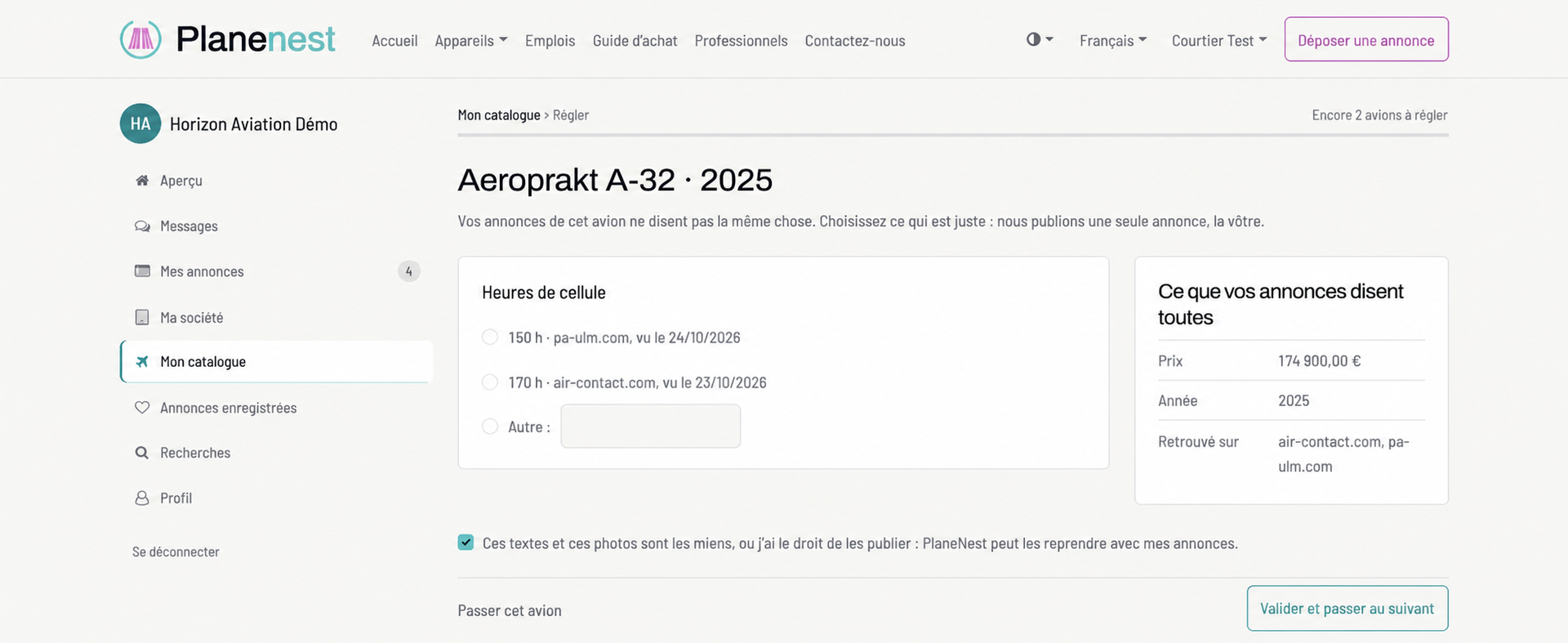
Task: Select the 150 h pa-ulm.com option
Action: (490, 337)
